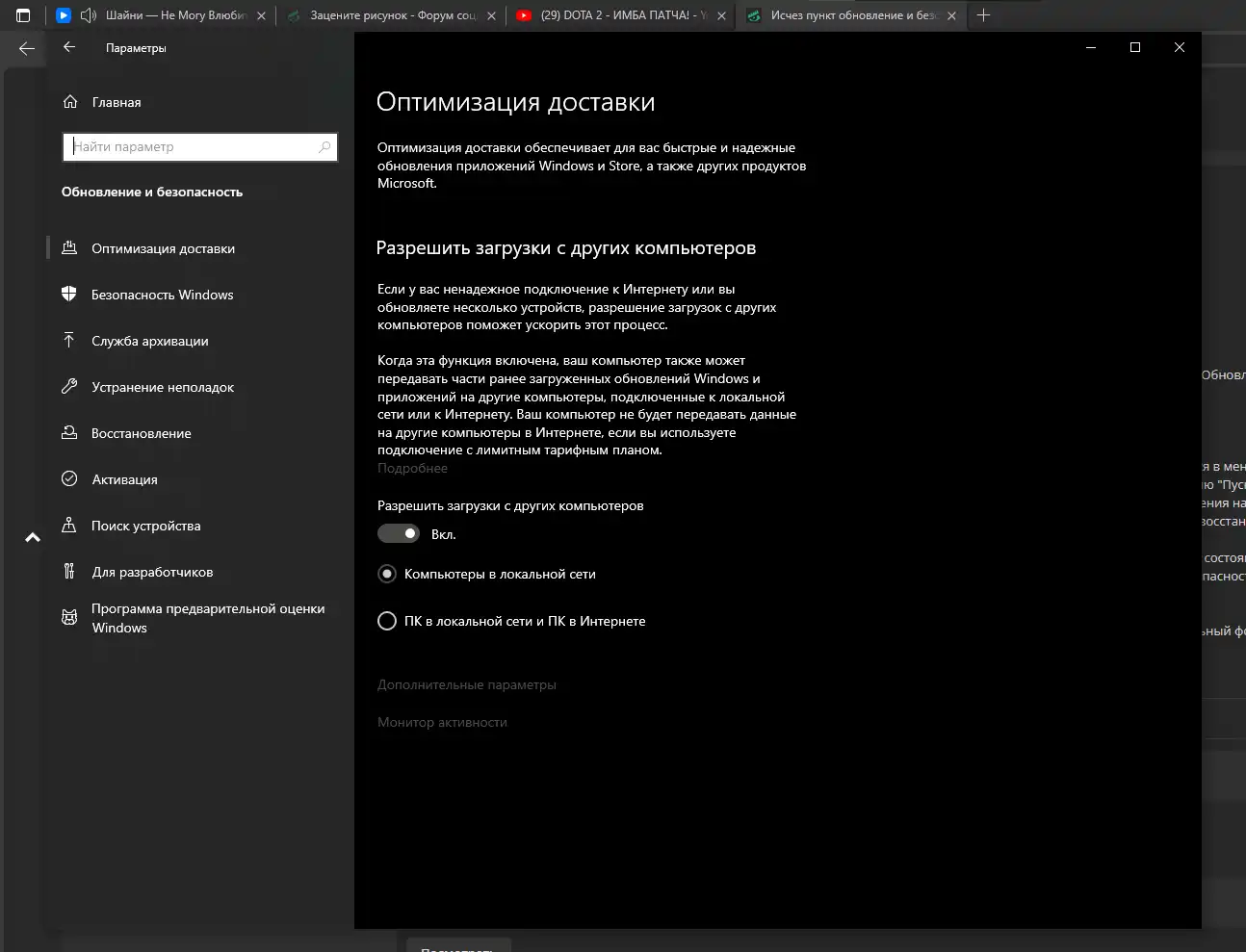
Task: Open Windows Security (Безопасность Windows) shield icon
Action: 69,295
